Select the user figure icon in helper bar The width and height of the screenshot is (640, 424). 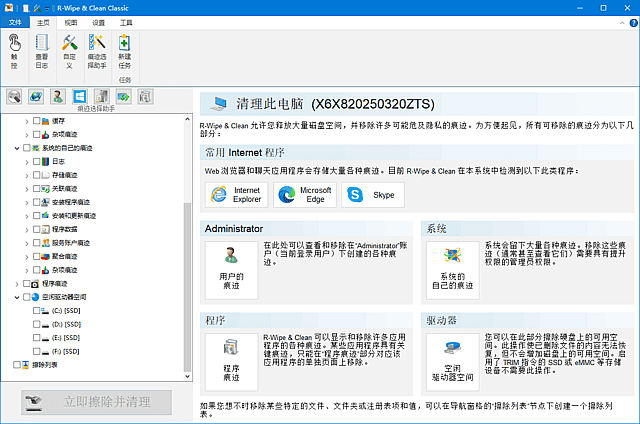point(58,97)
